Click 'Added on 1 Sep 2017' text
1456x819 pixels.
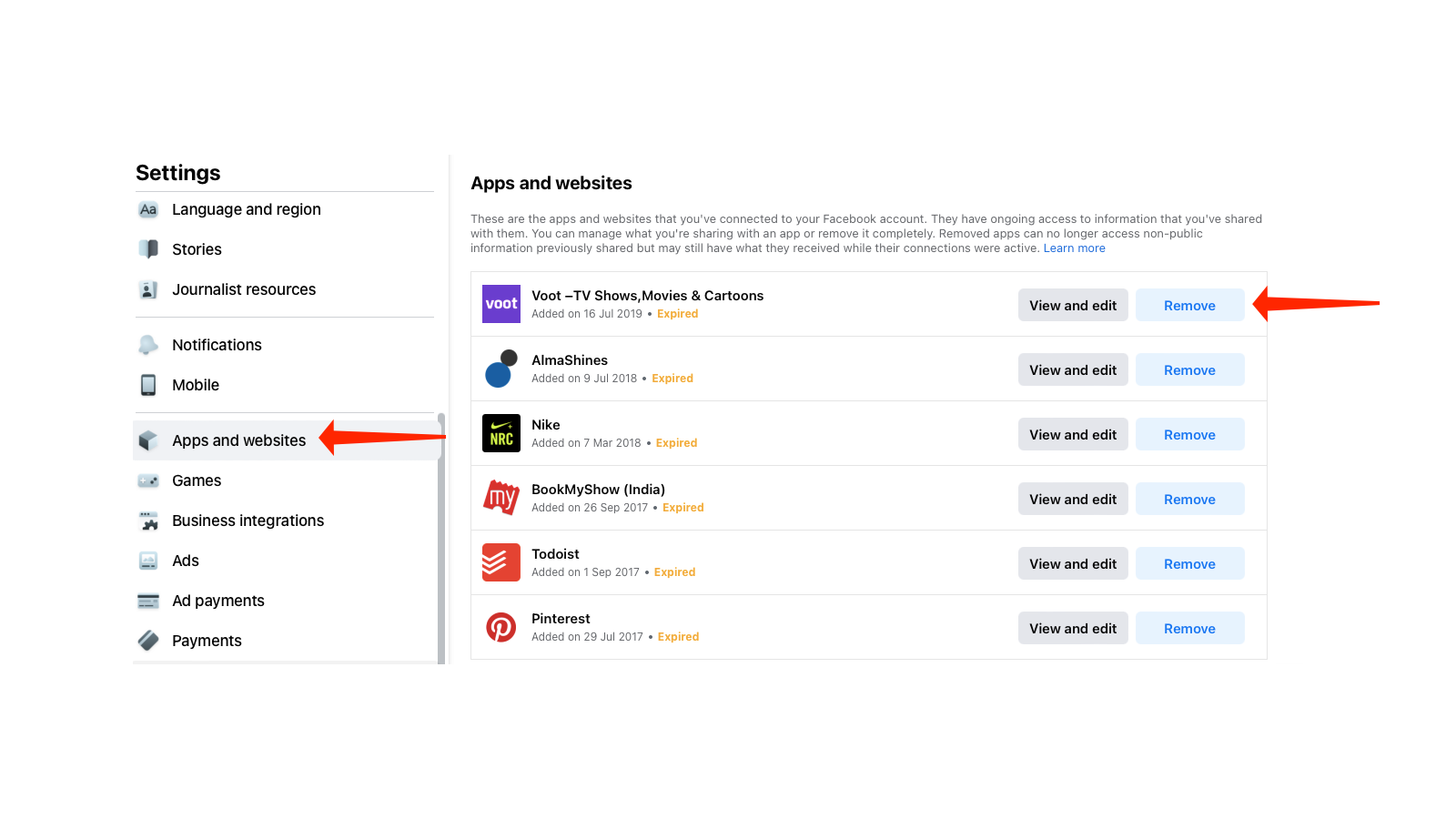(x=585, y=572)
